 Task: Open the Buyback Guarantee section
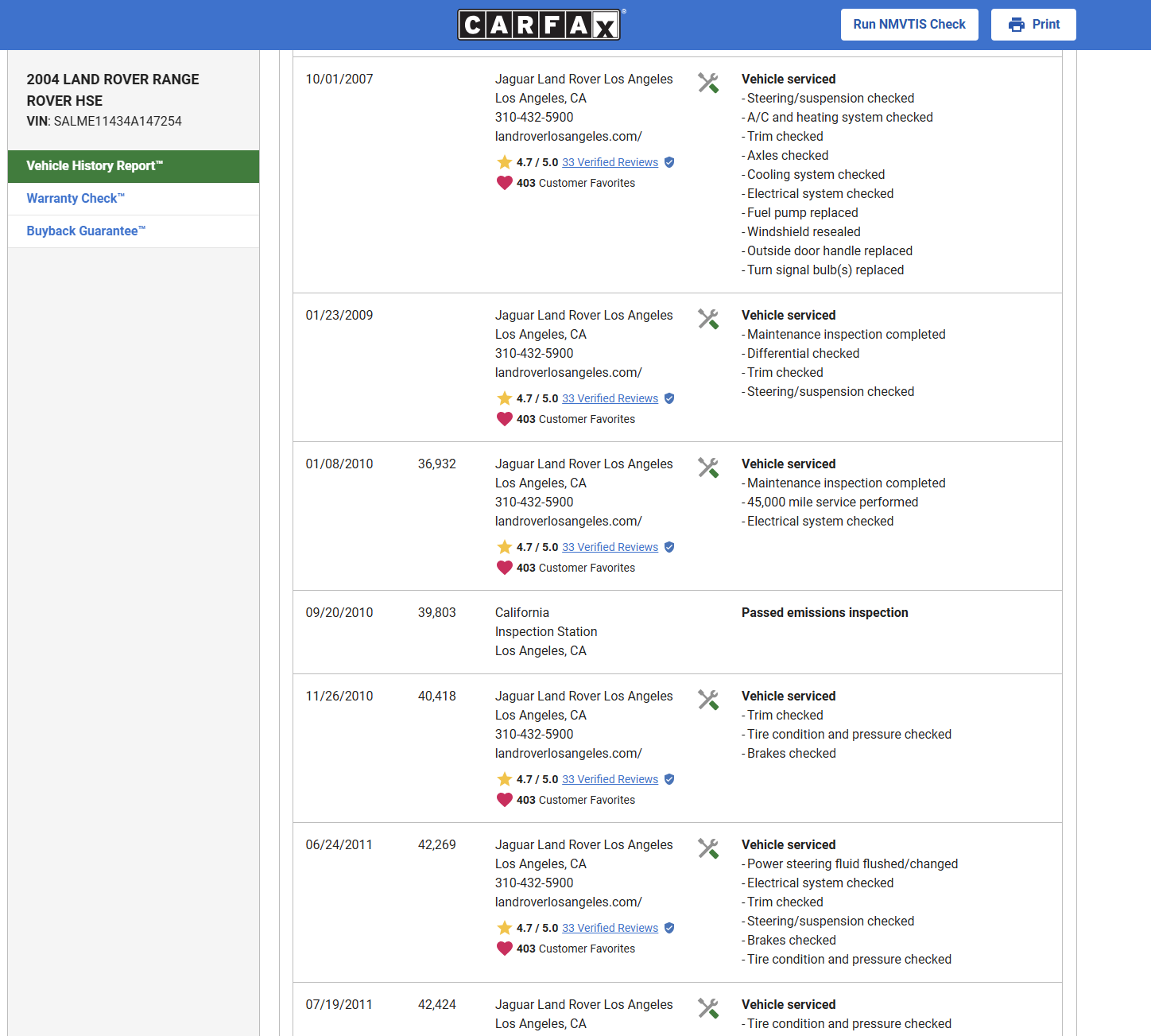point(134,231)
